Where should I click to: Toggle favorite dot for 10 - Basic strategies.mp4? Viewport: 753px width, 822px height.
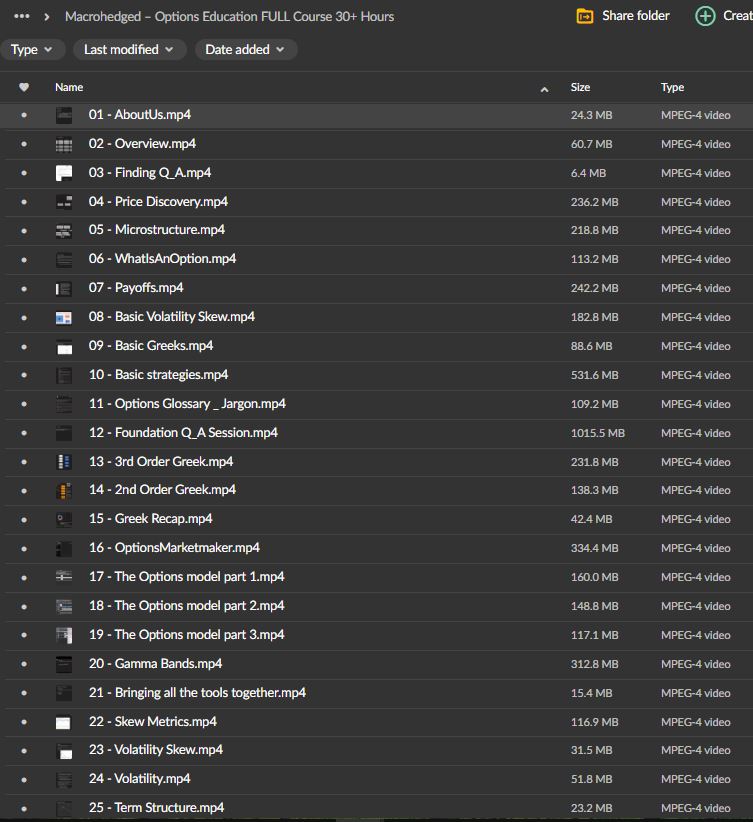[x=24, y=376]
